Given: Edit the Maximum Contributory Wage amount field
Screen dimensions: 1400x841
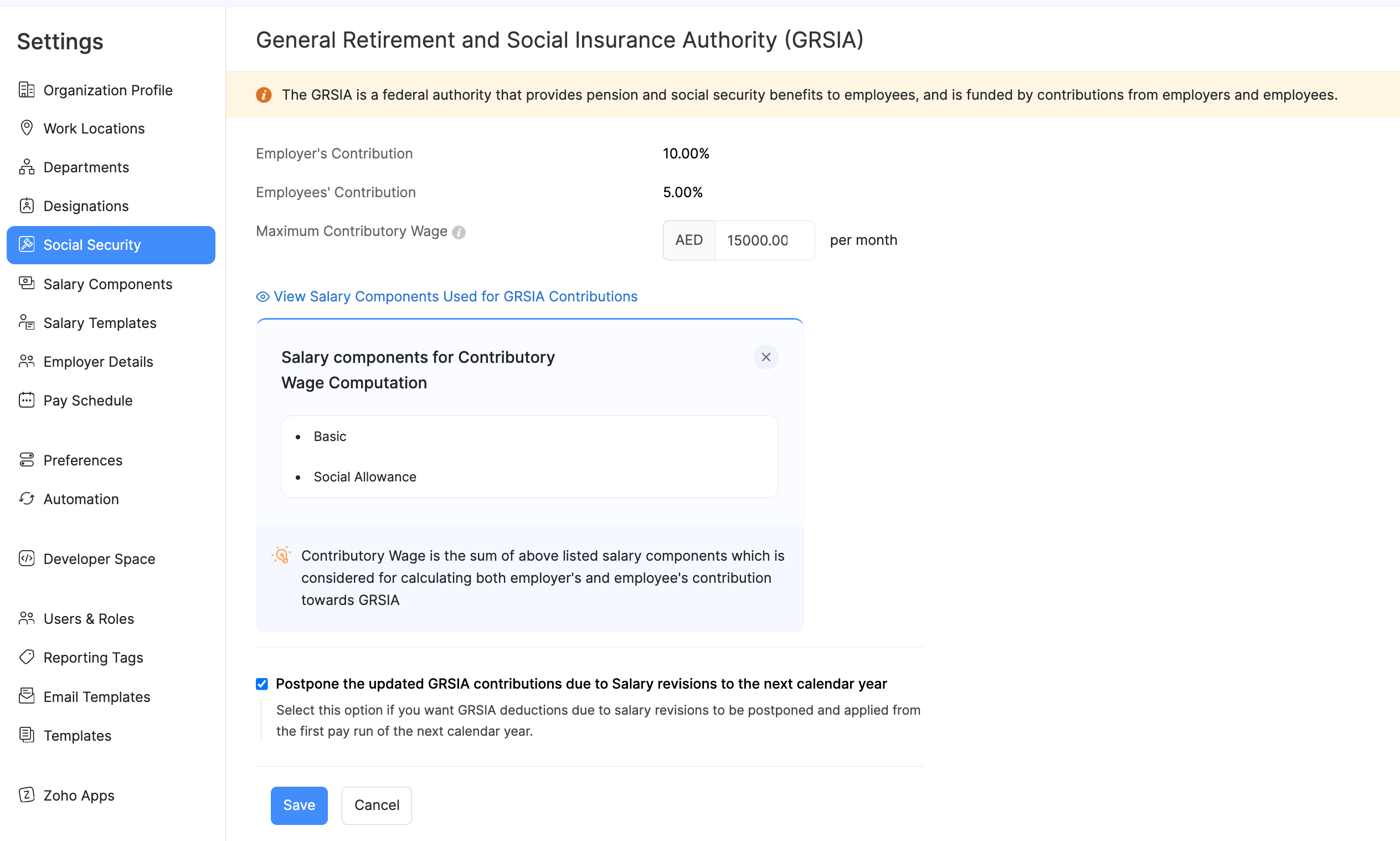Looking at the screenshot, I should [764, 240].
